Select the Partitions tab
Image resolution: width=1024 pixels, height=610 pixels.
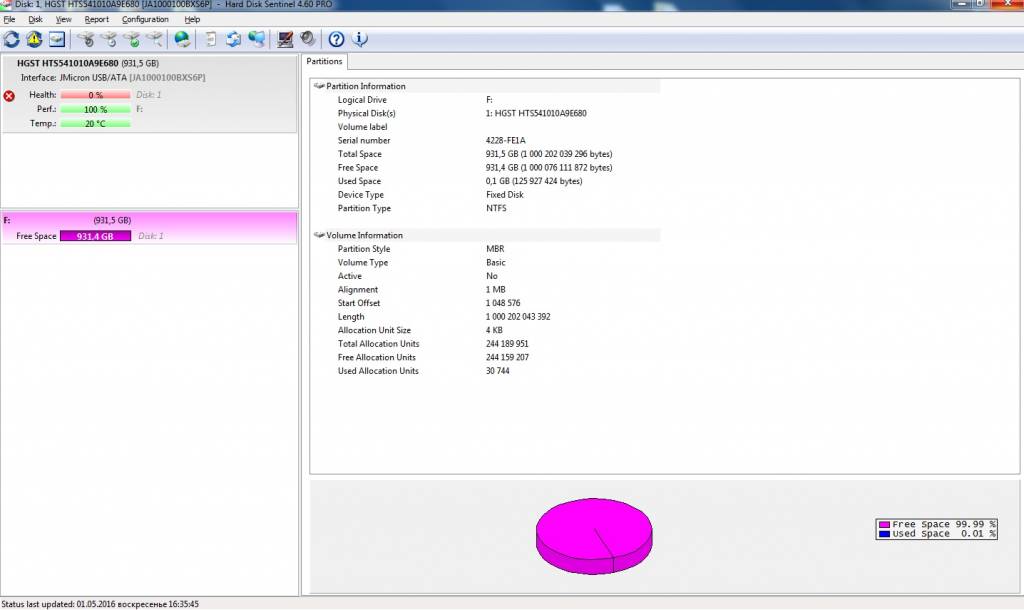pyautogui.click(x=325, y=61)
